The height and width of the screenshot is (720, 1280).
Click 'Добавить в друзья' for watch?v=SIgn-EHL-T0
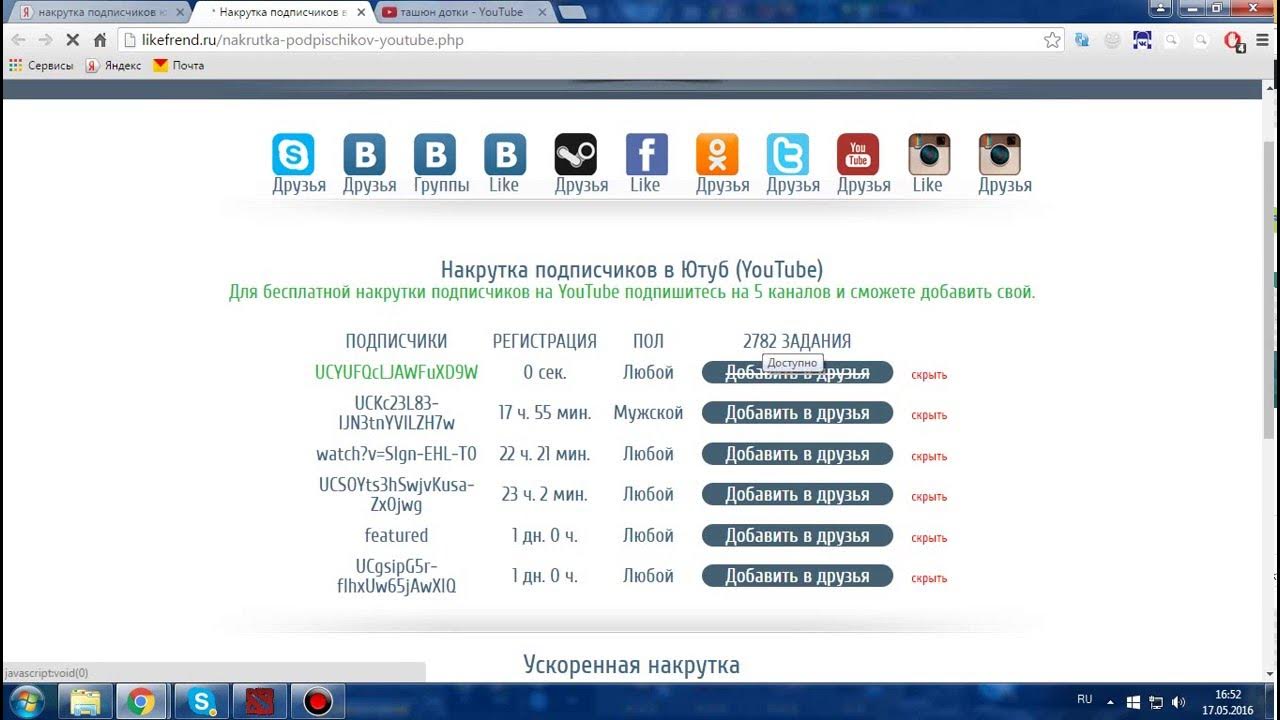[797, 454]
